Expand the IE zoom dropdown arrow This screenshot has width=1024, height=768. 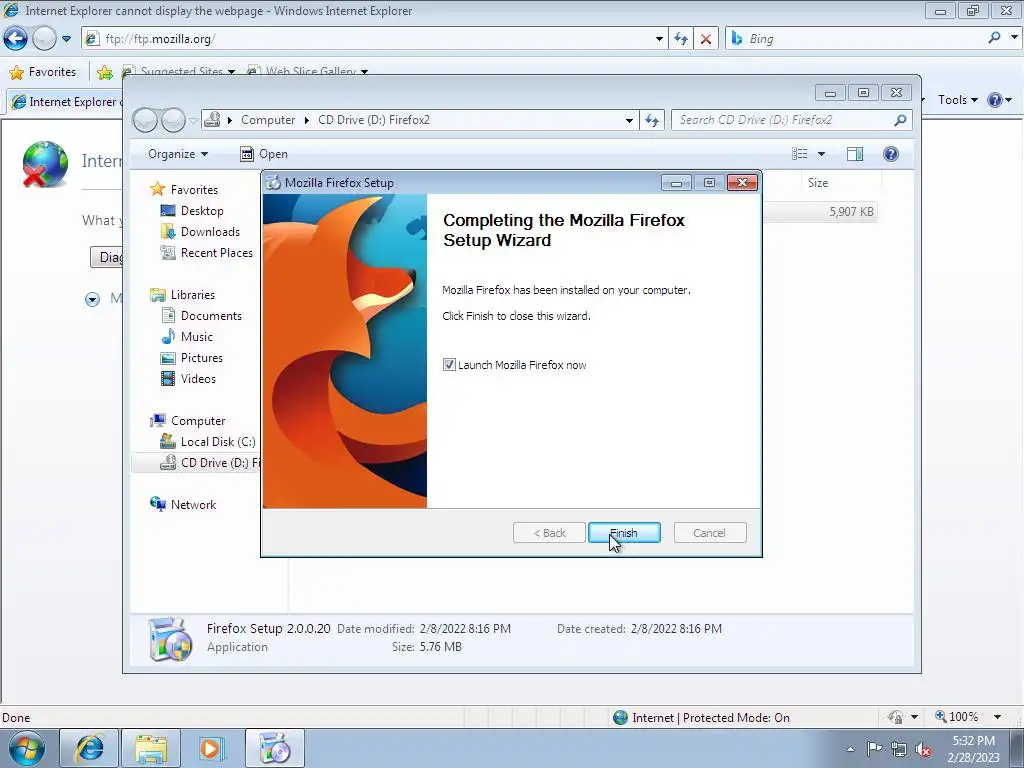(997, 717)
